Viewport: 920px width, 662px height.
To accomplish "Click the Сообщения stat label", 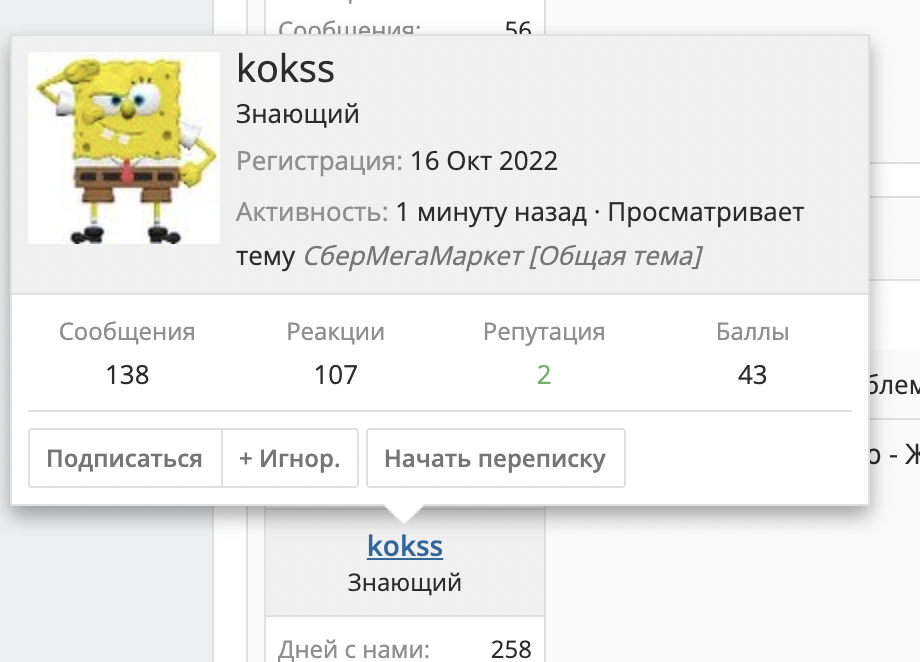I will 127,332.
